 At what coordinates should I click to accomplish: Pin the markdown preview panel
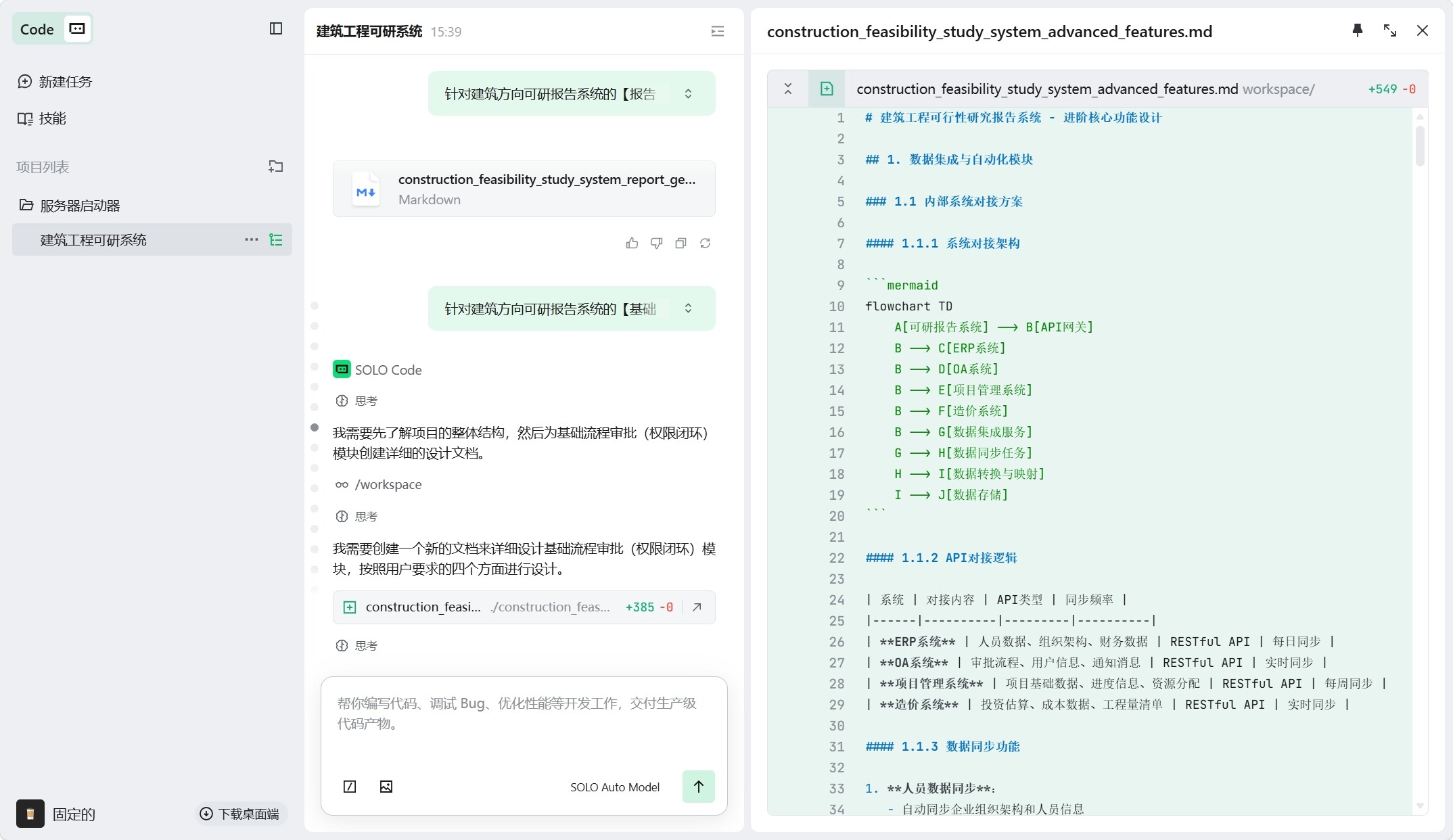point(1358,30)
